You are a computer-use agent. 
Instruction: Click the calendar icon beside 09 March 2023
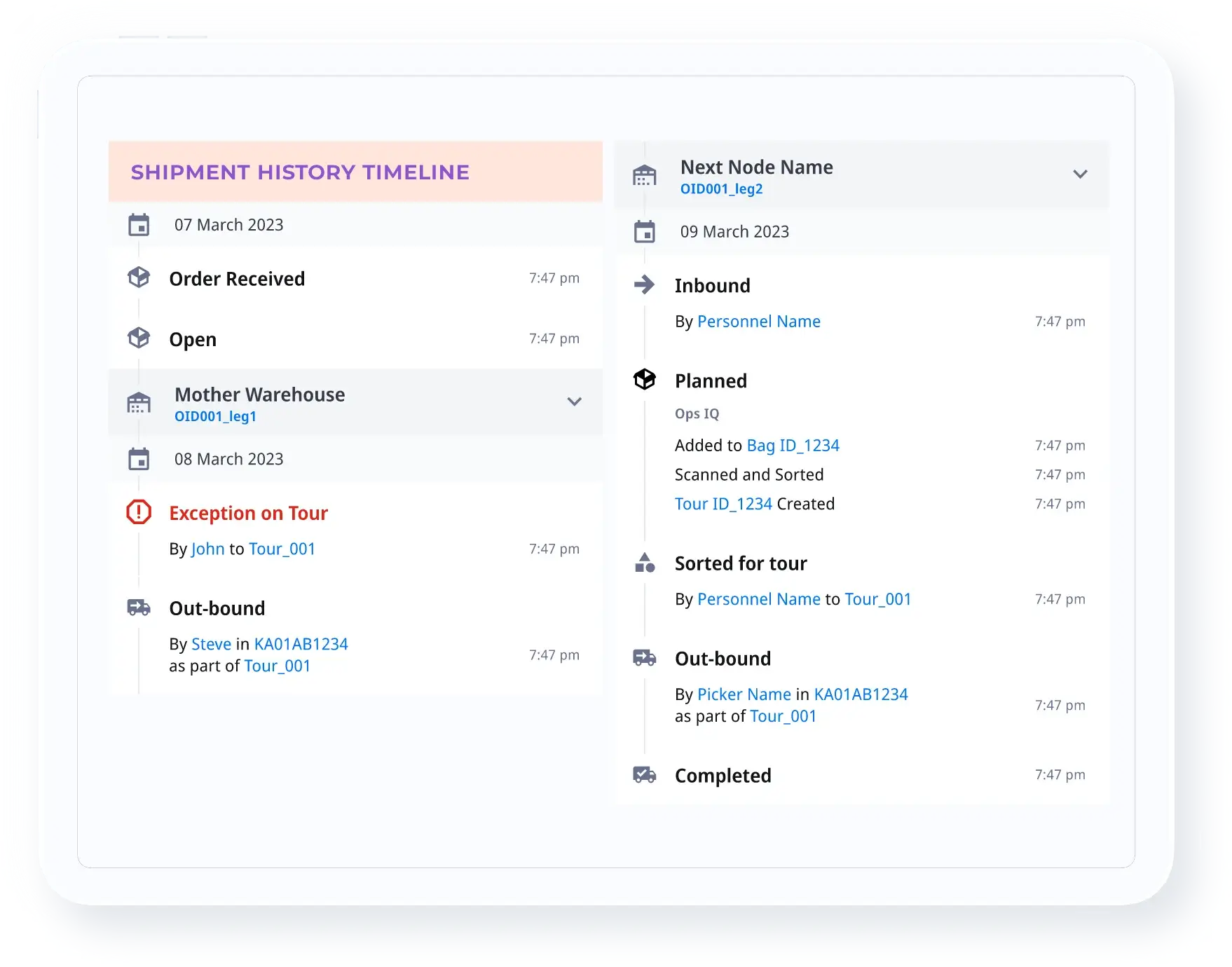click(x=644, y=232)
